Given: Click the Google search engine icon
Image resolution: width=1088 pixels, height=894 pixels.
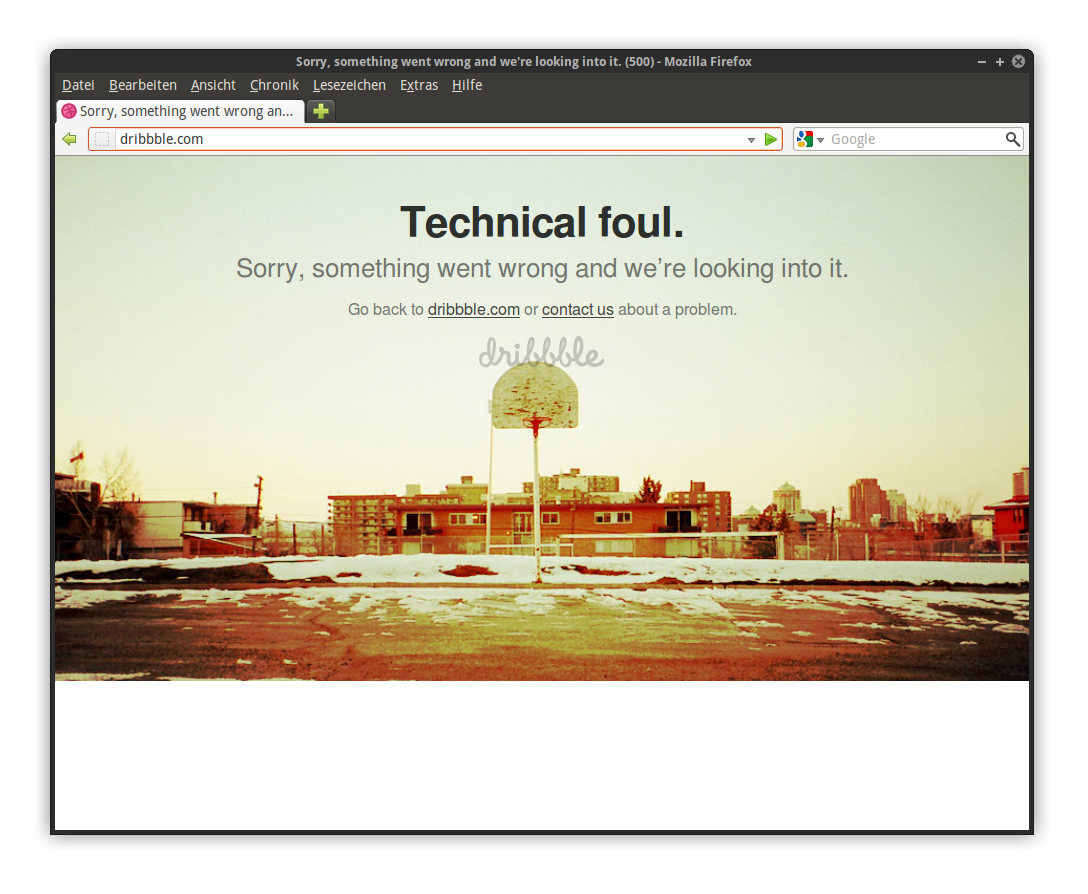Looking at the screenshot, I should pyautogui.click(x=805, y=139).
